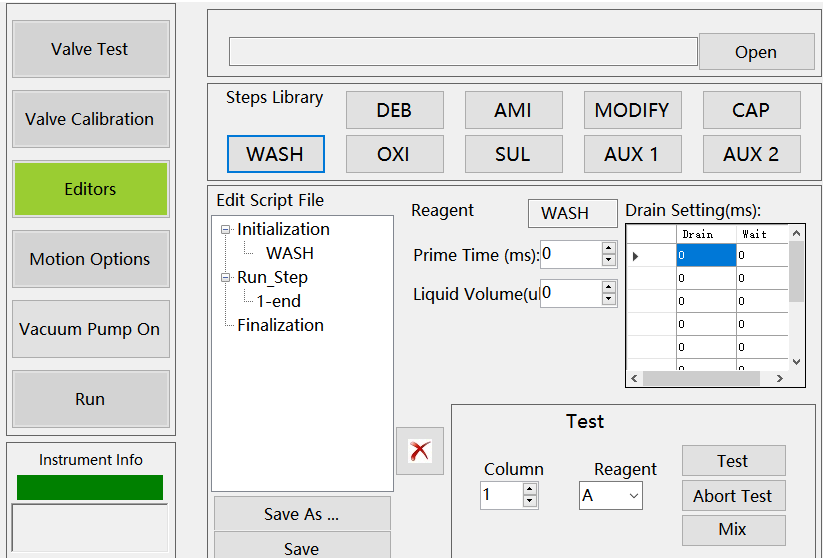823x558 pixels.
Task: Increment the Column number stepper
Action: pyautogui.click(x=530, y=489)
